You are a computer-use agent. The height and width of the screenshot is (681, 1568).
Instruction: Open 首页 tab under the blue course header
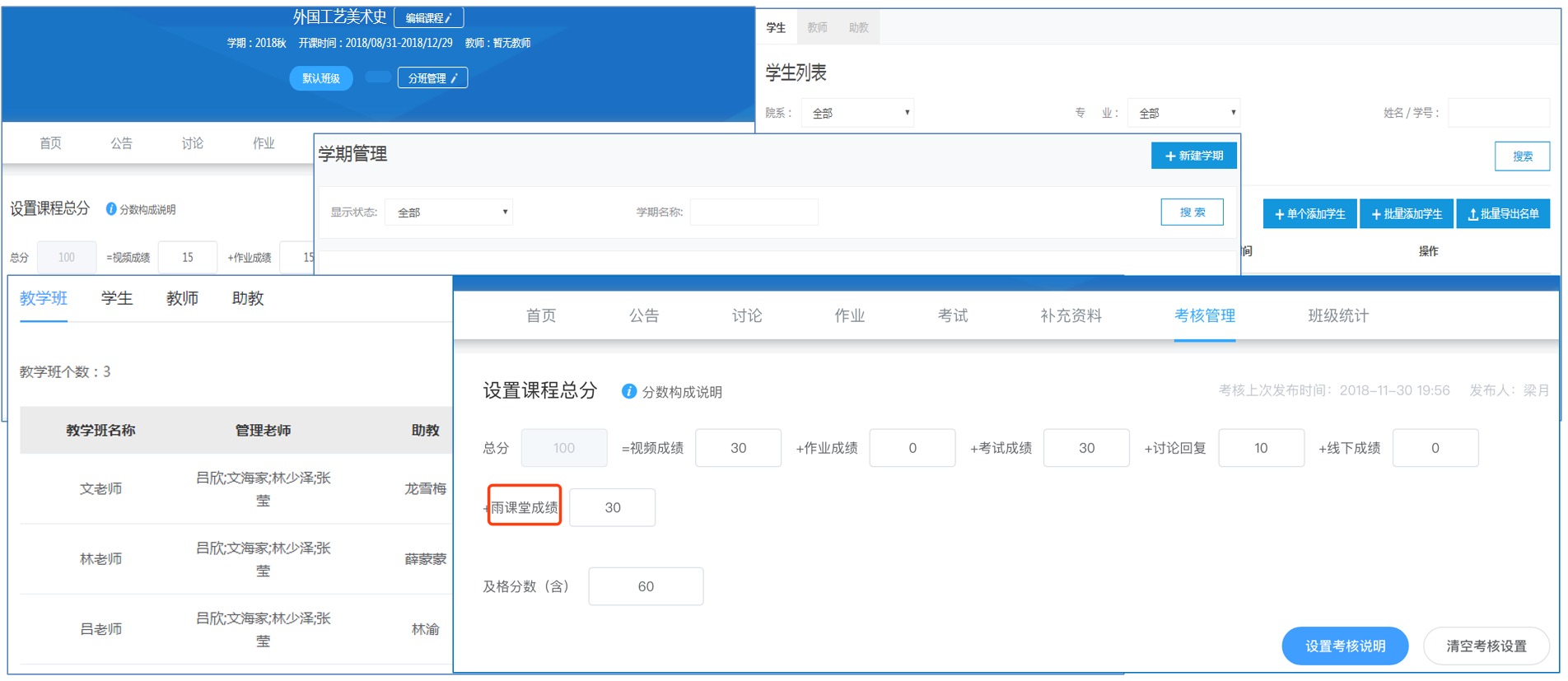click(51, 143)
